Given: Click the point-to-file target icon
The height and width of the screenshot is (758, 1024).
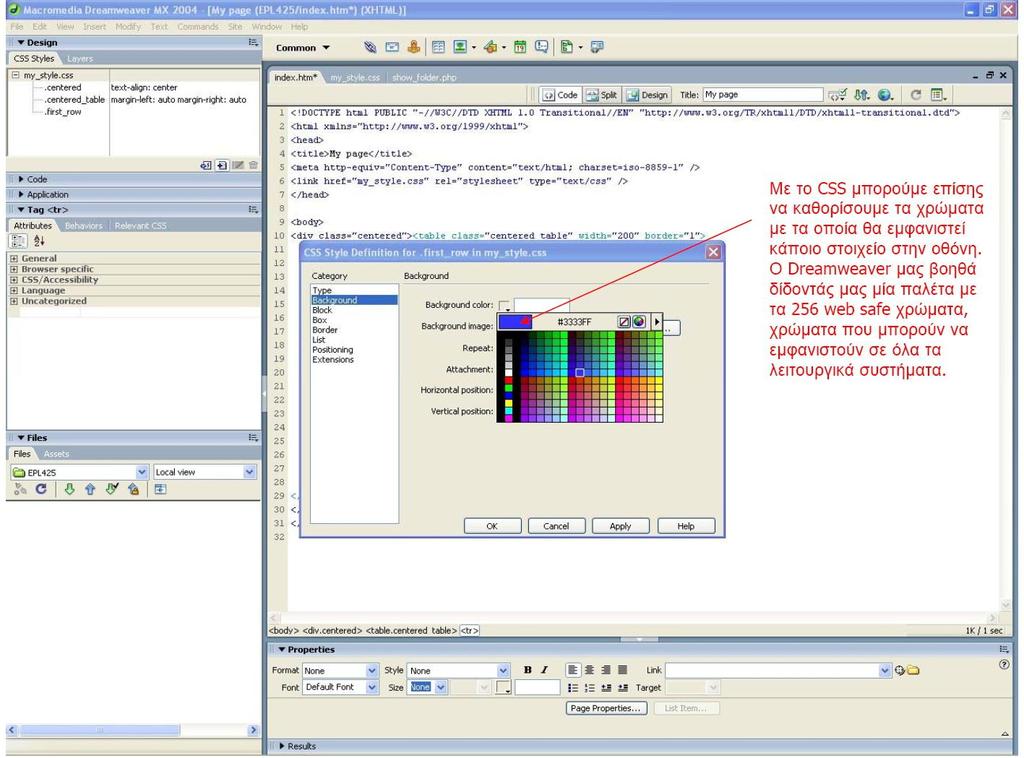Looking at the screenshot, I should 899,671.
